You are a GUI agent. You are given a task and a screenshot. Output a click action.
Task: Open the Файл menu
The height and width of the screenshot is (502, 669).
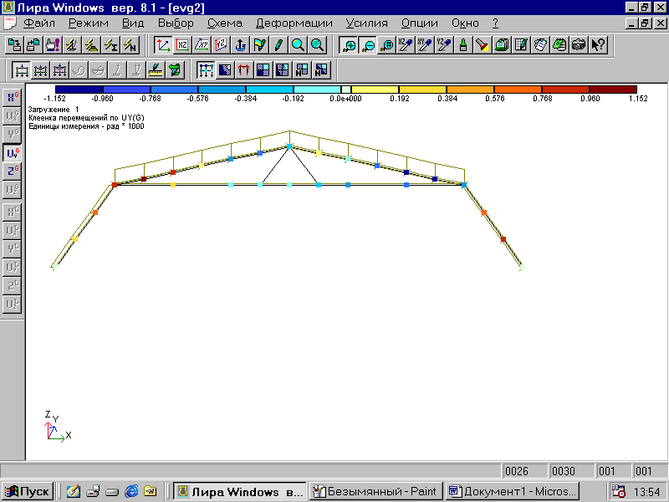(39, 23)
